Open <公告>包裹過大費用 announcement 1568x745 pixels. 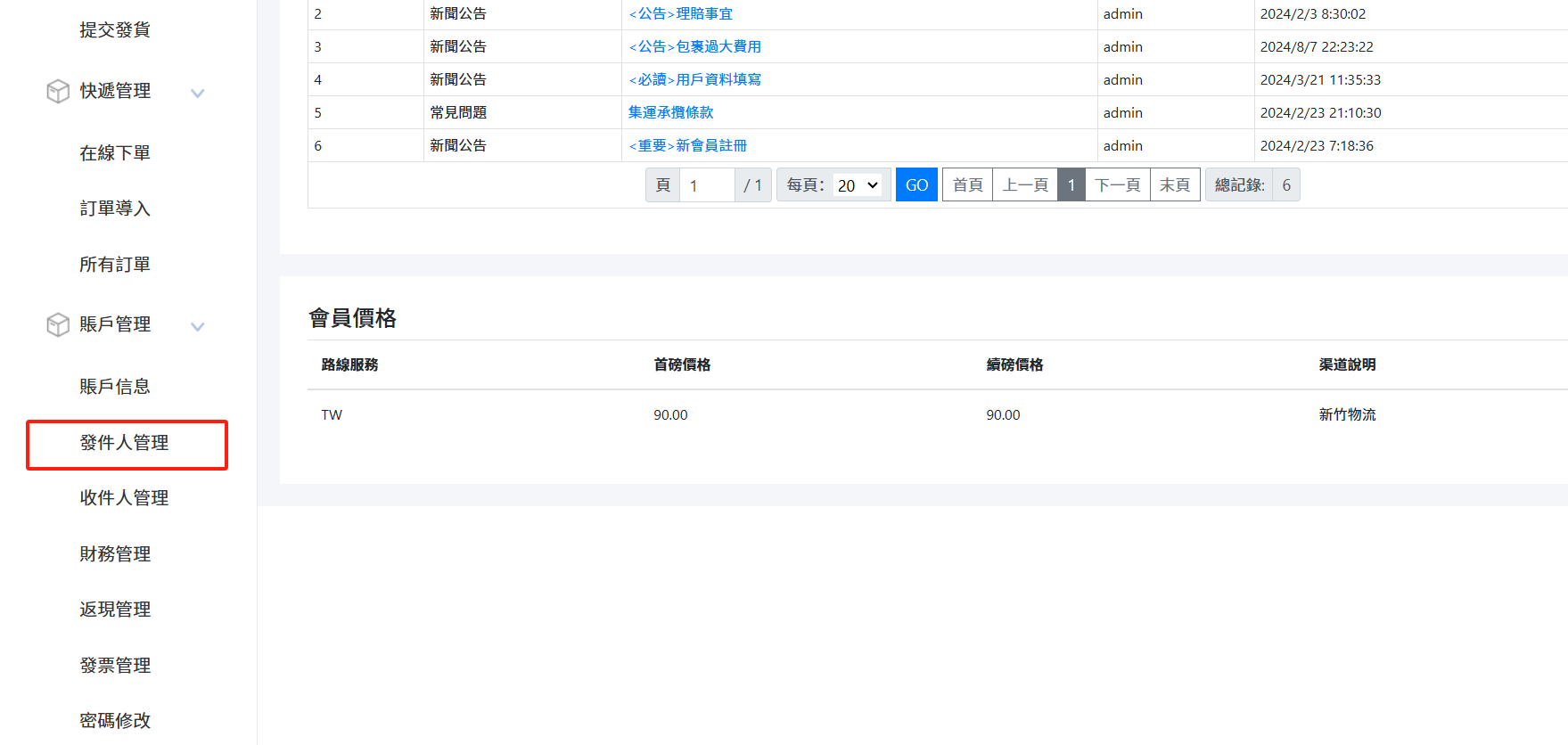(694, 46)
